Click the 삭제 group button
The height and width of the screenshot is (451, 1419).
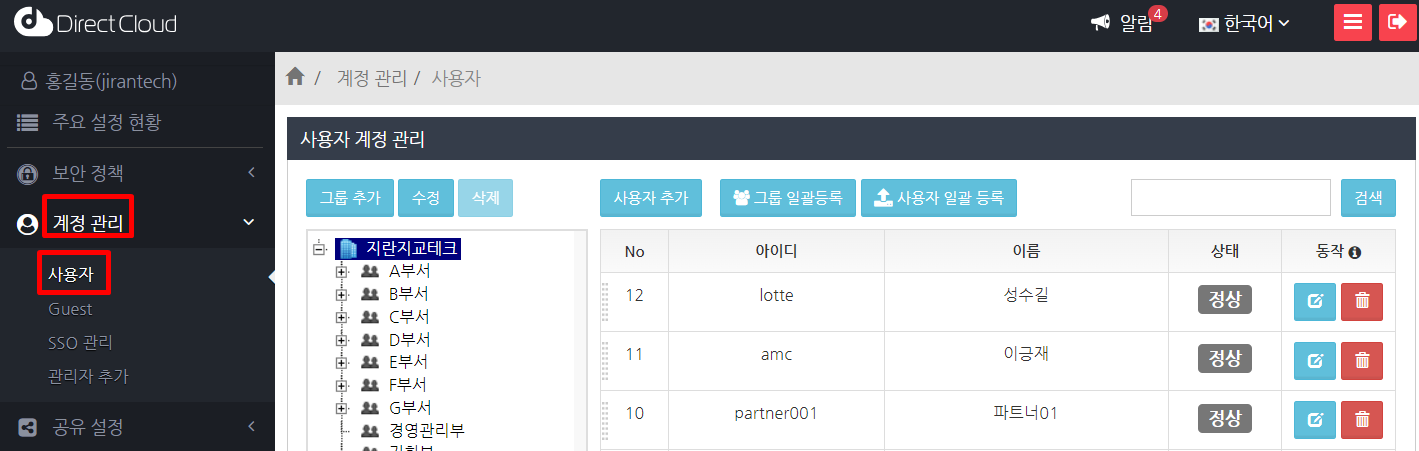coord(485,198)
